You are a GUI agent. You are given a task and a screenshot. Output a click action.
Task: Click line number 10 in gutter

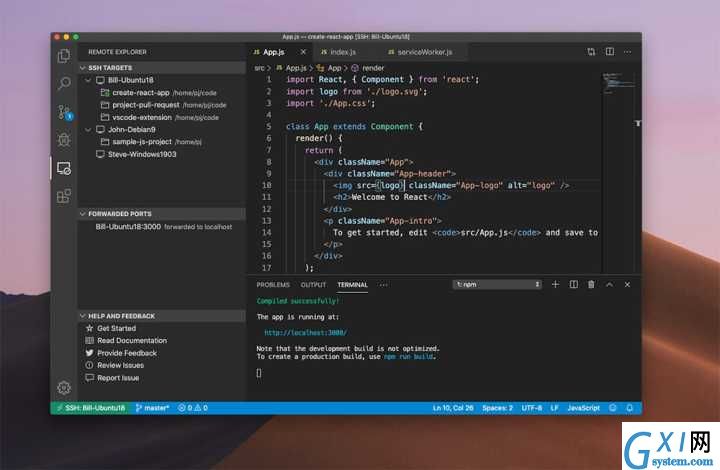(266, 185)
